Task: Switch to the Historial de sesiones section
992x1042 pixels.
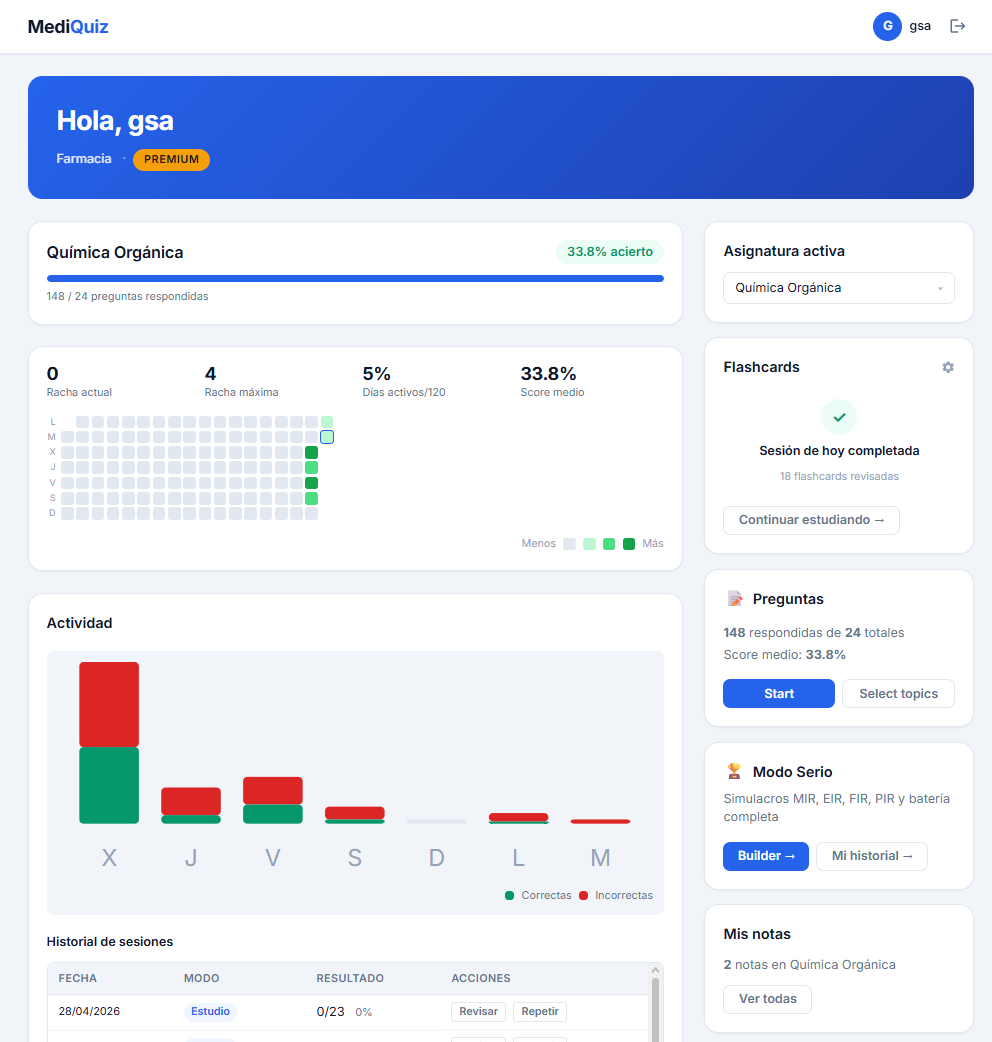Action: [x=109, y=941]
